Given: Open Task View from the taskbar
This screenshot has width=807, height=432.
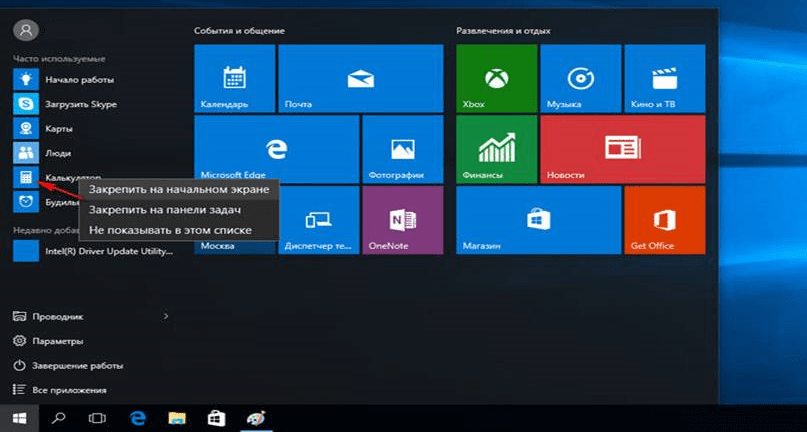Looking at the screenshot, I should click(97, 418).
